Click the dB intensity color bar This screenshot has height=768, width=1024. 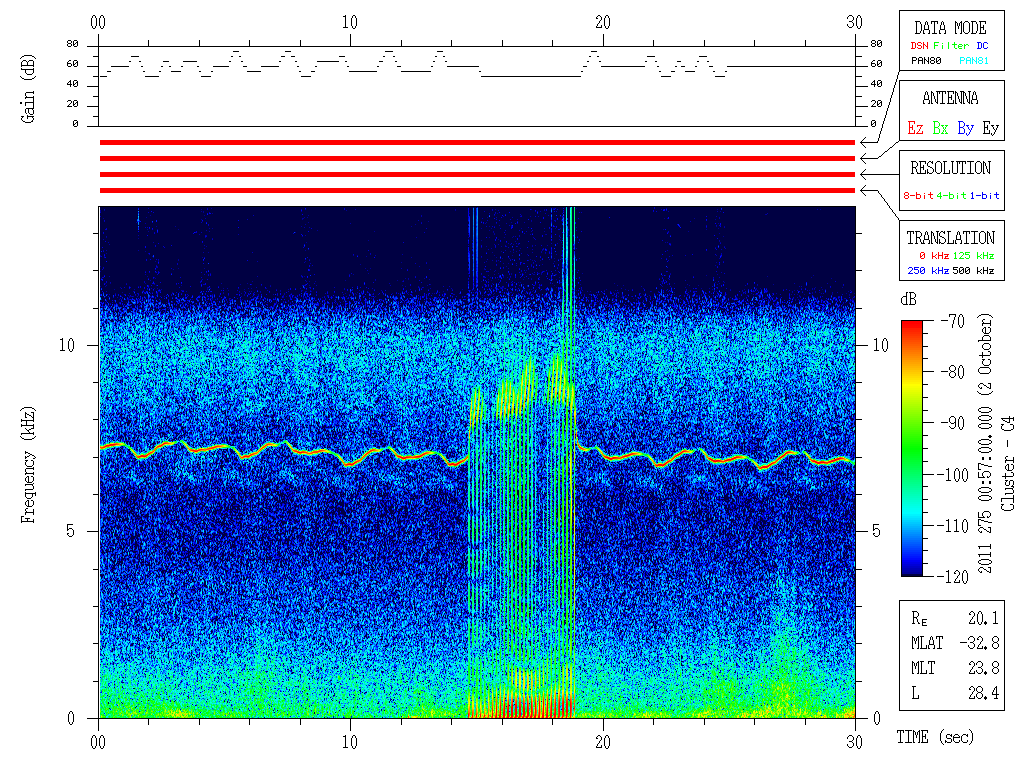tap(912, 448)
